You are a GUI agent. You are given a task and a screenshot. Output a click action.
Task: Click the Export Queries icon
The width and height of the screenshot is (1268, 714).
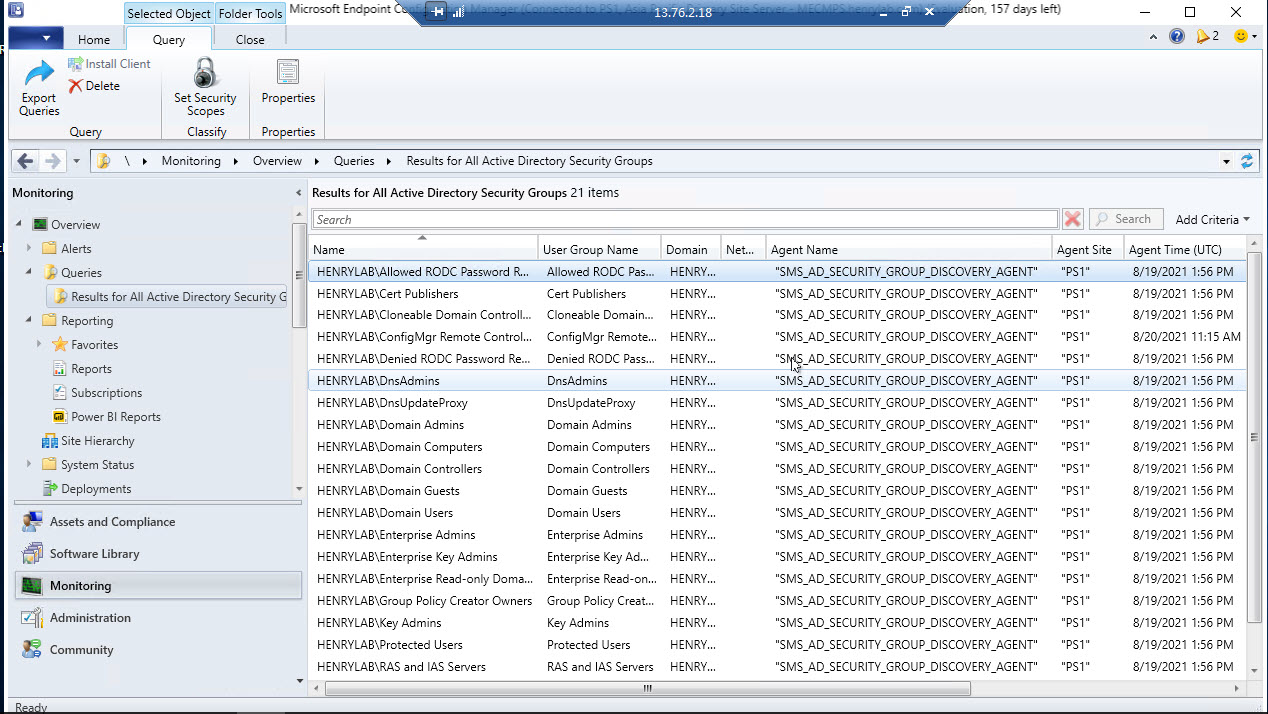click(39, 75)
